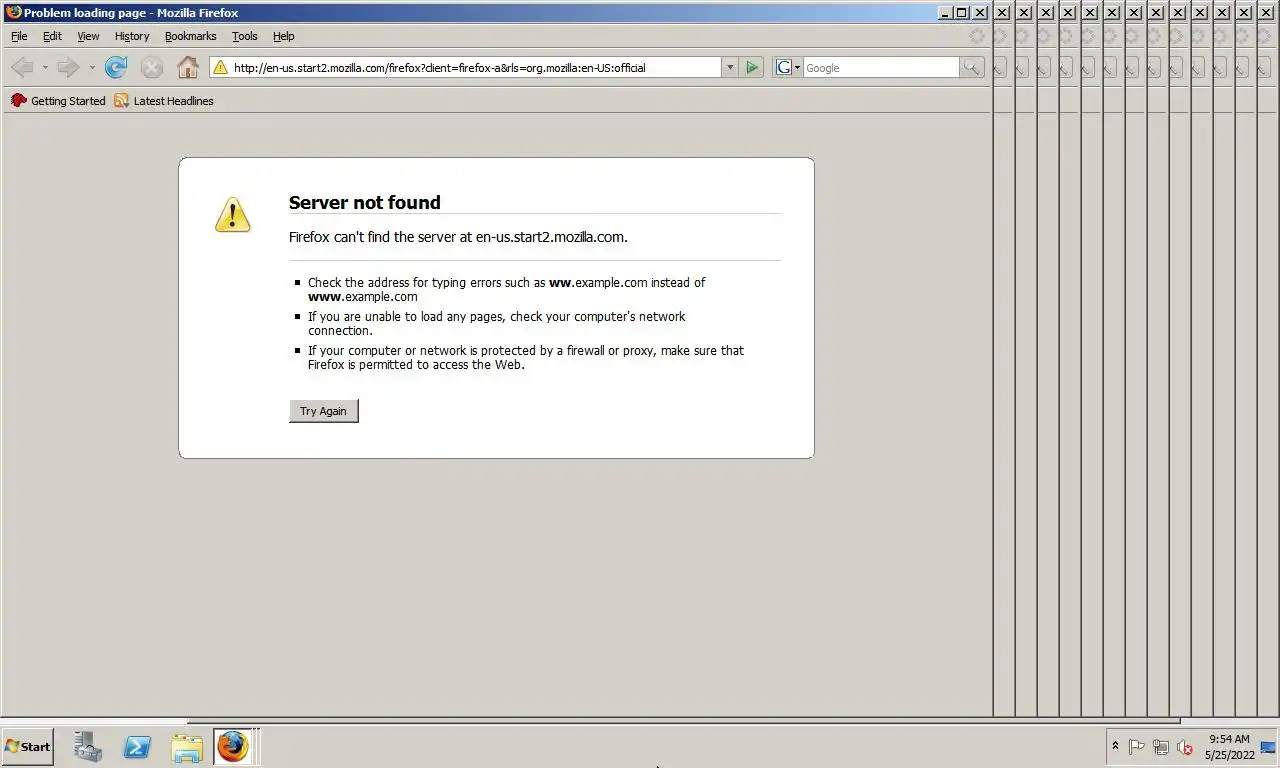Open the Edit menu
The height and width of the screenshot is (768, 1280).
coord(52,36)
